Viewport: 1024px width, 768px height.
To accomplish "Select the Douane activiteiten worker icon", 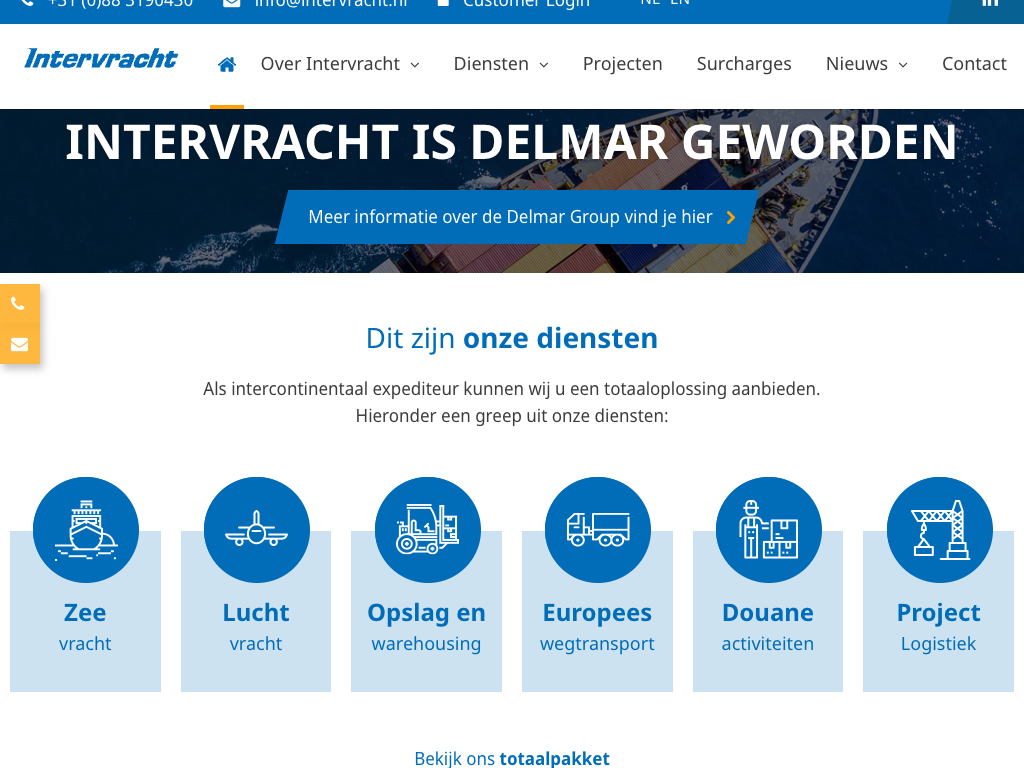I will 768,530.
